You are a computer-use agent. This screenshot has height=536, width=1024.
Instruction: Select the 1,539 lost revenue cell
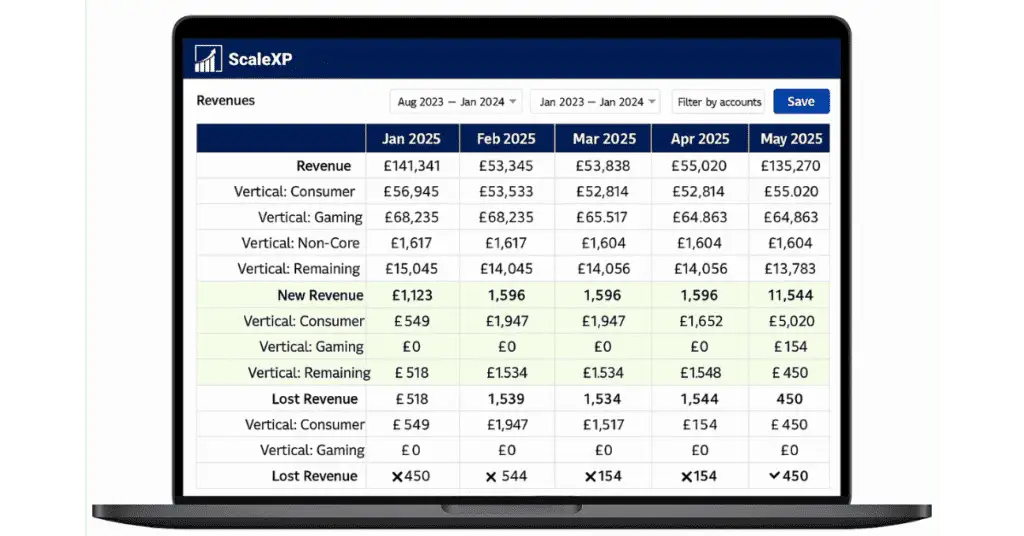coord(507,399)
